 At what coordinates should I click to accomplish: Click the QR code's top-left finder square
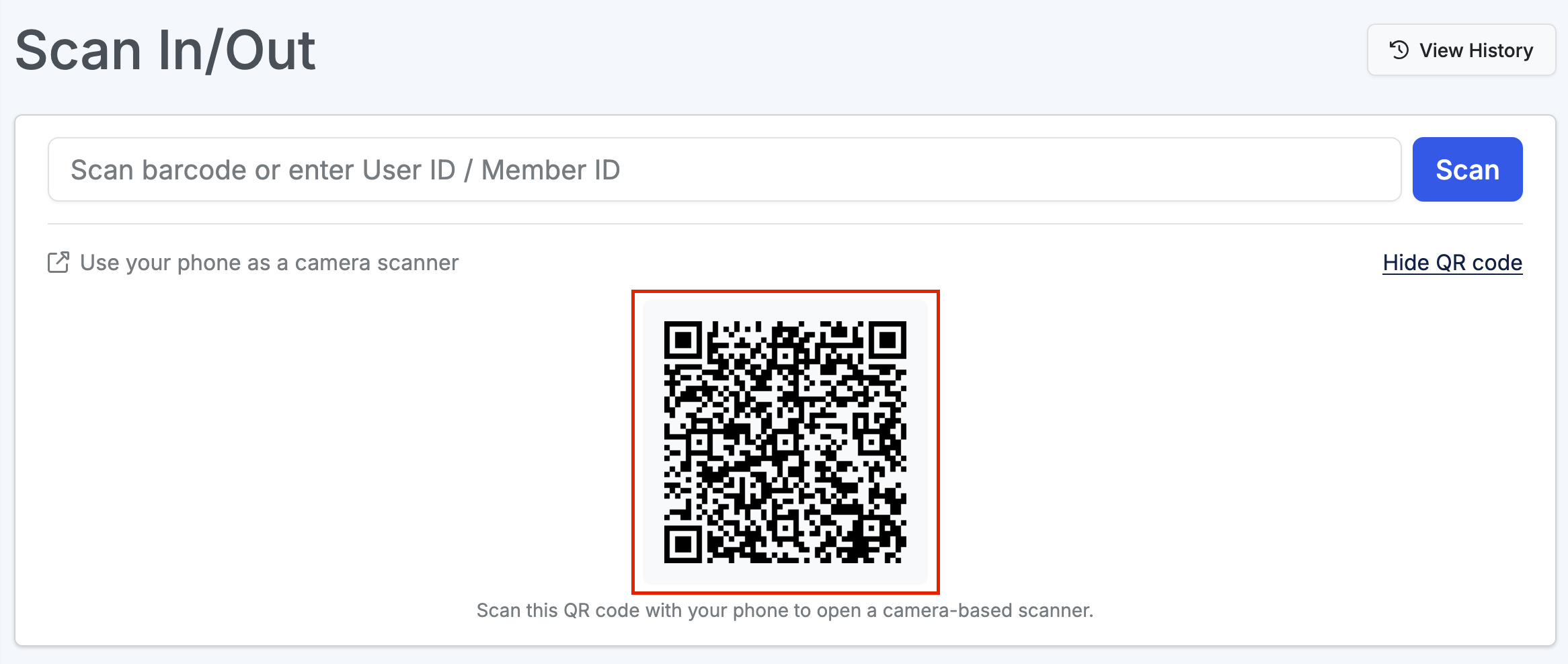(x=683, y=340)
